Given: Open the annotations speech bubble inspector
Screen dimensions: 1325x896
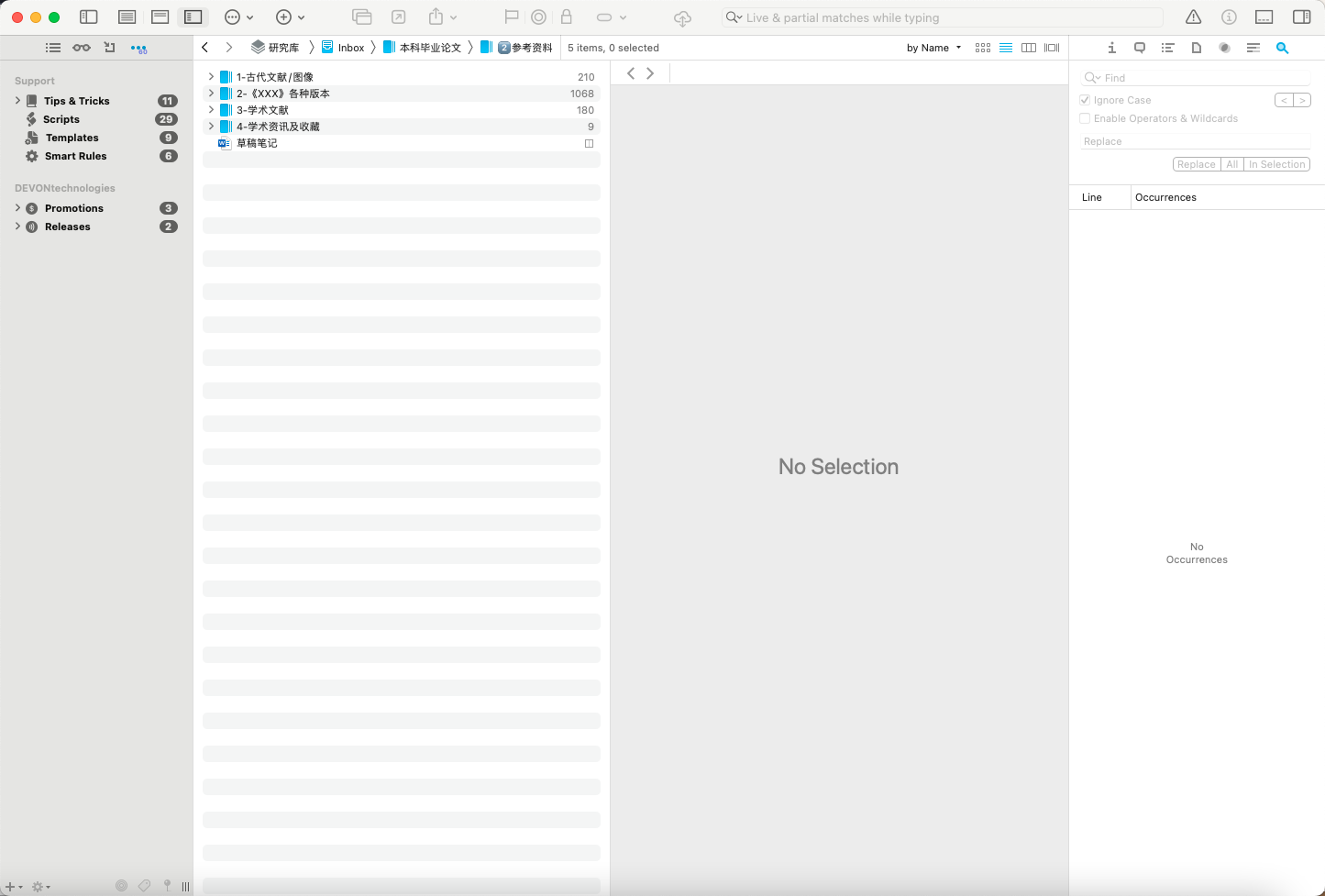Looking at the screenshot, I should click(x=1140, y=48).
